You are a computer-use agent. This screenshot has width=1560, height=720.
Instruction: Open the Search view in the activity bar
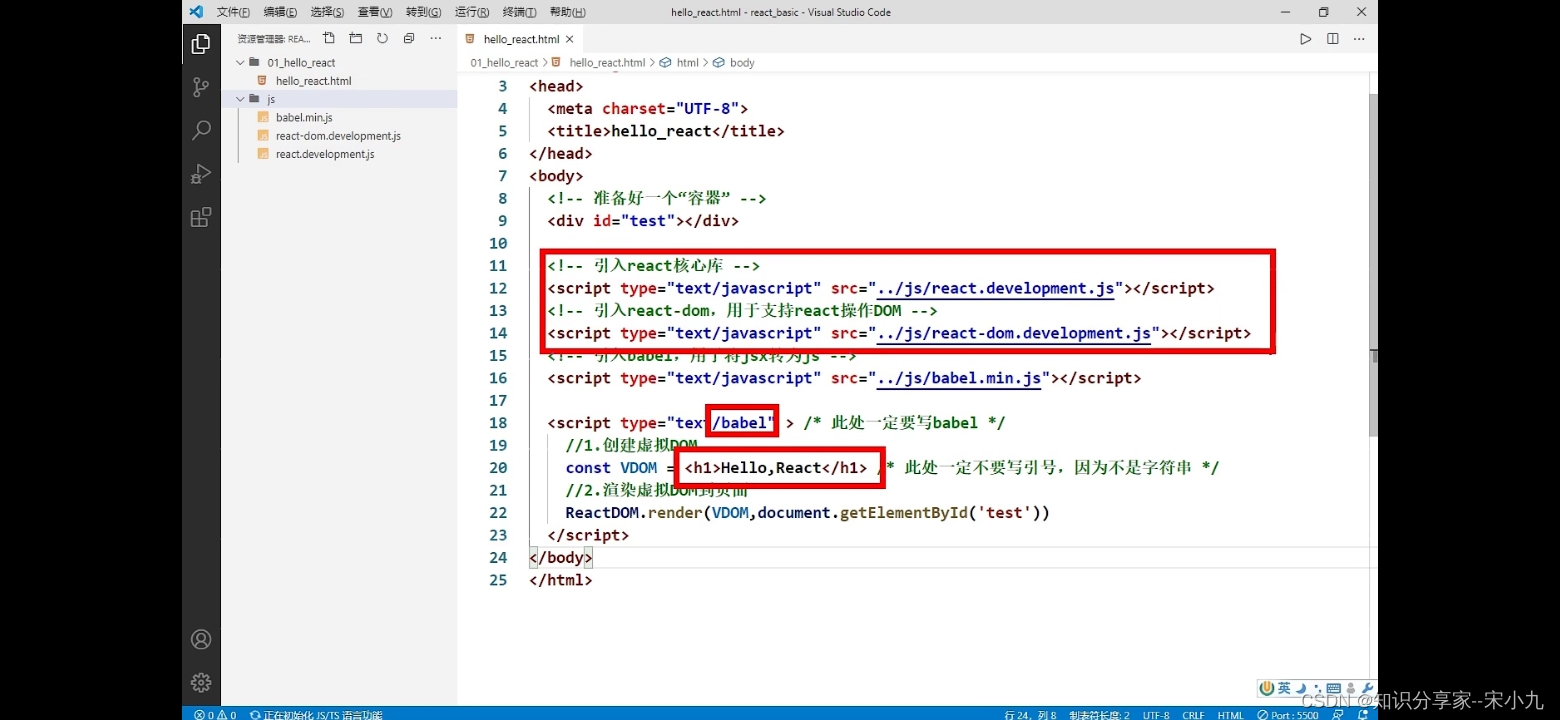201,130
